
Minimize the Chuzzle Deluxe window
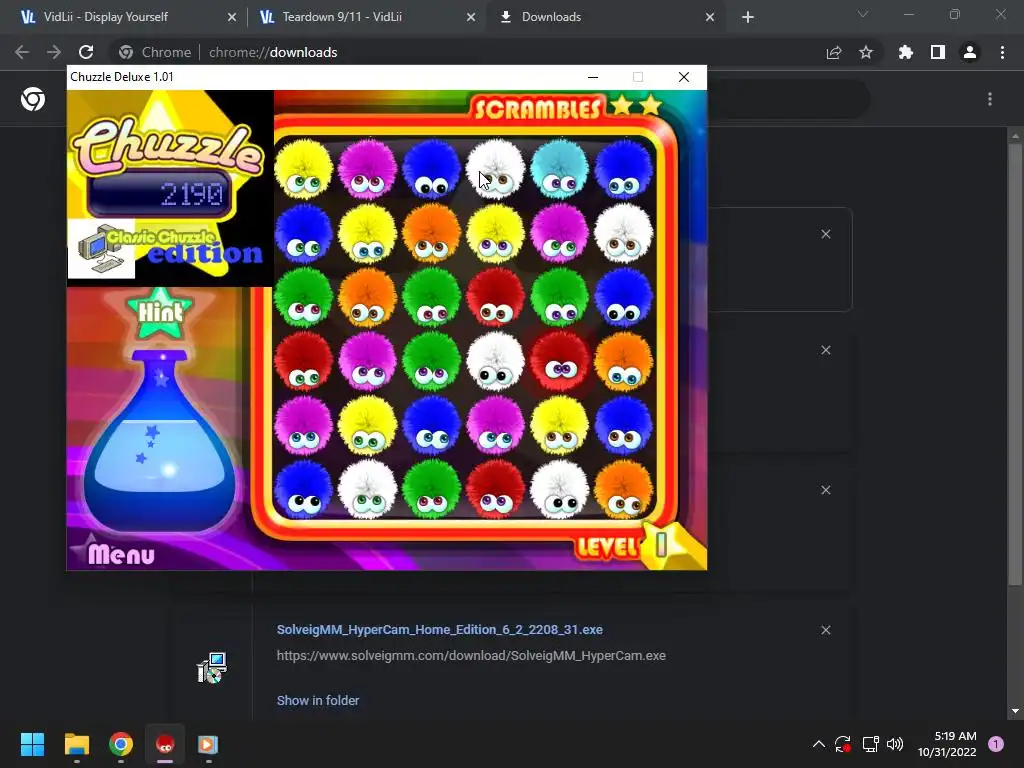click(593, 77)
